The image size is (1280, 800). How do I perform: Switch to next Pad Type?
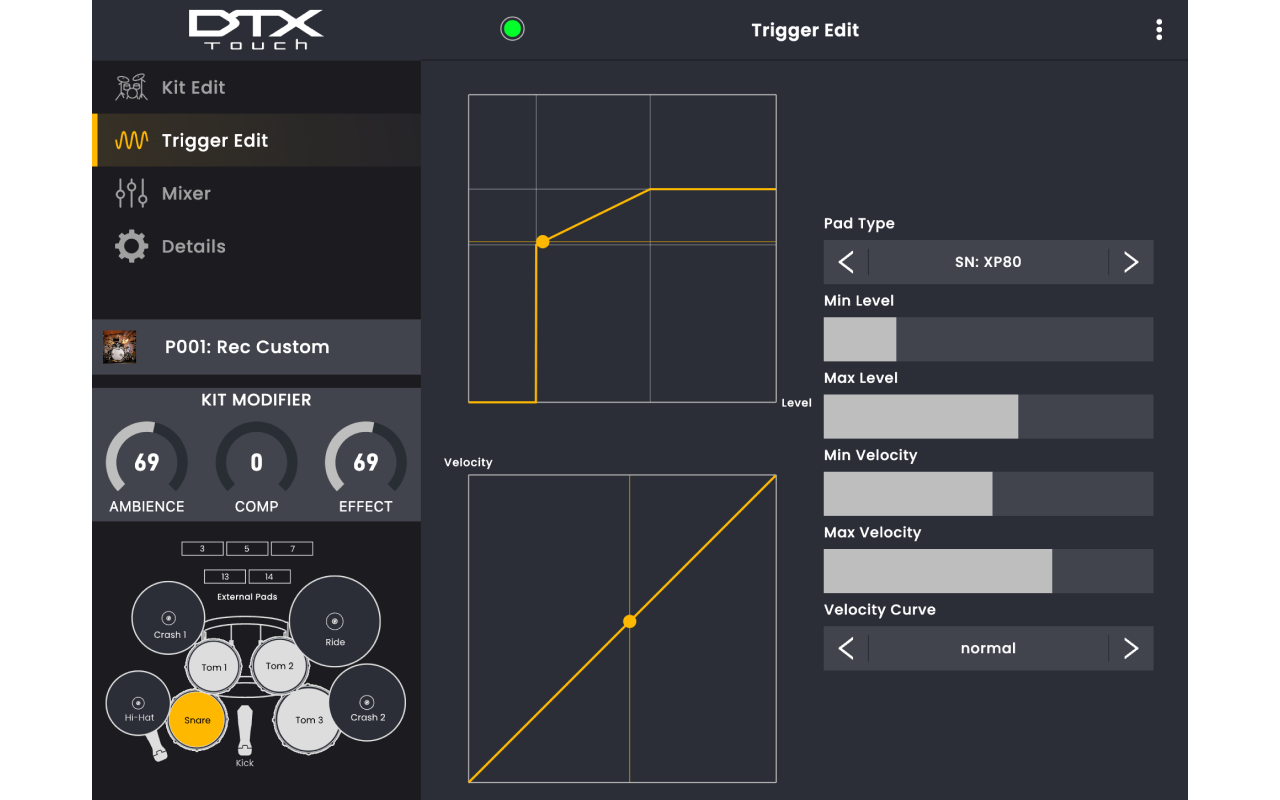tap(1131, 262)
